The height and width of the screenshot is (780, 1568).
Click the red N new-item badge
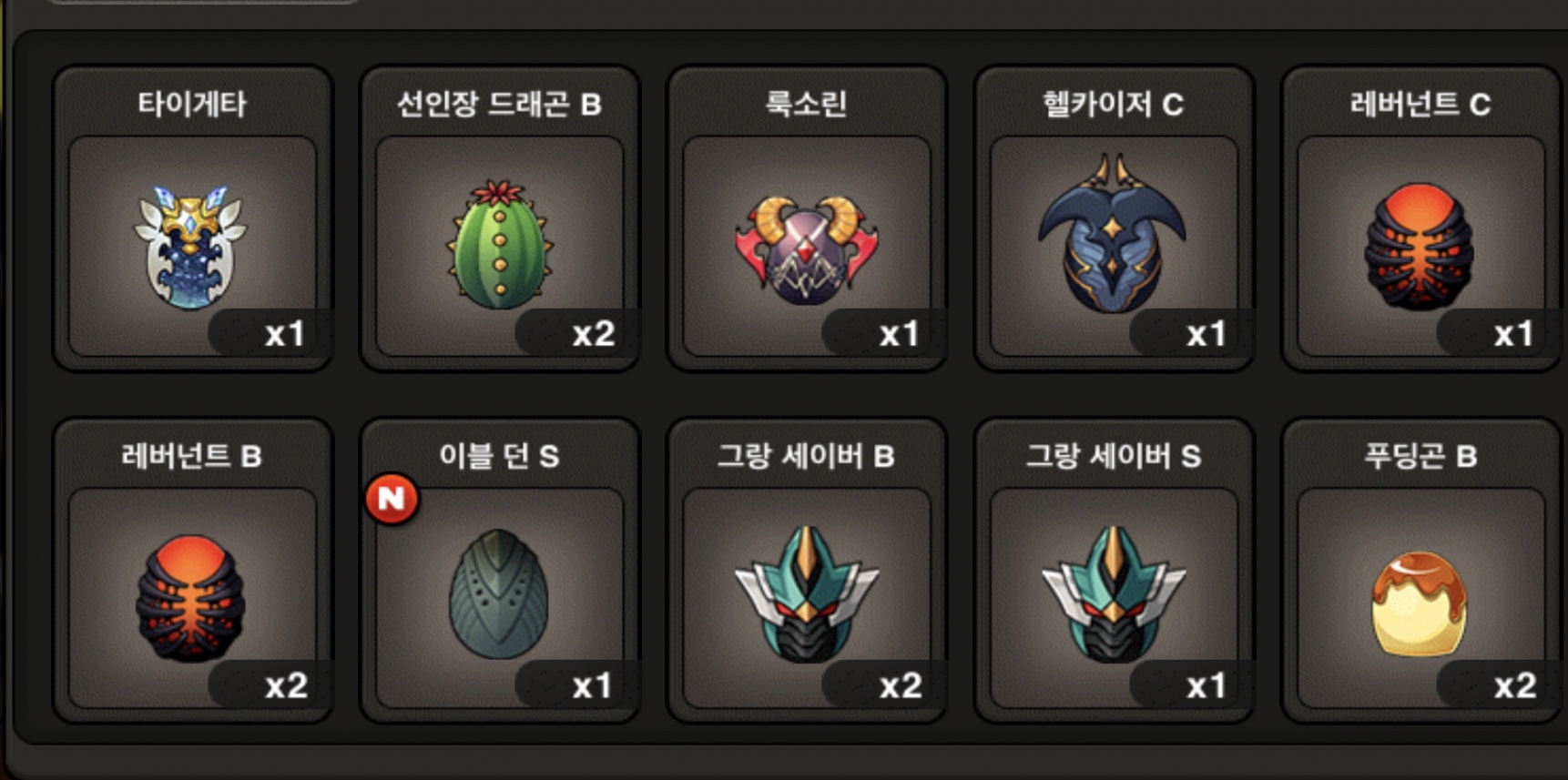[392, 498]
